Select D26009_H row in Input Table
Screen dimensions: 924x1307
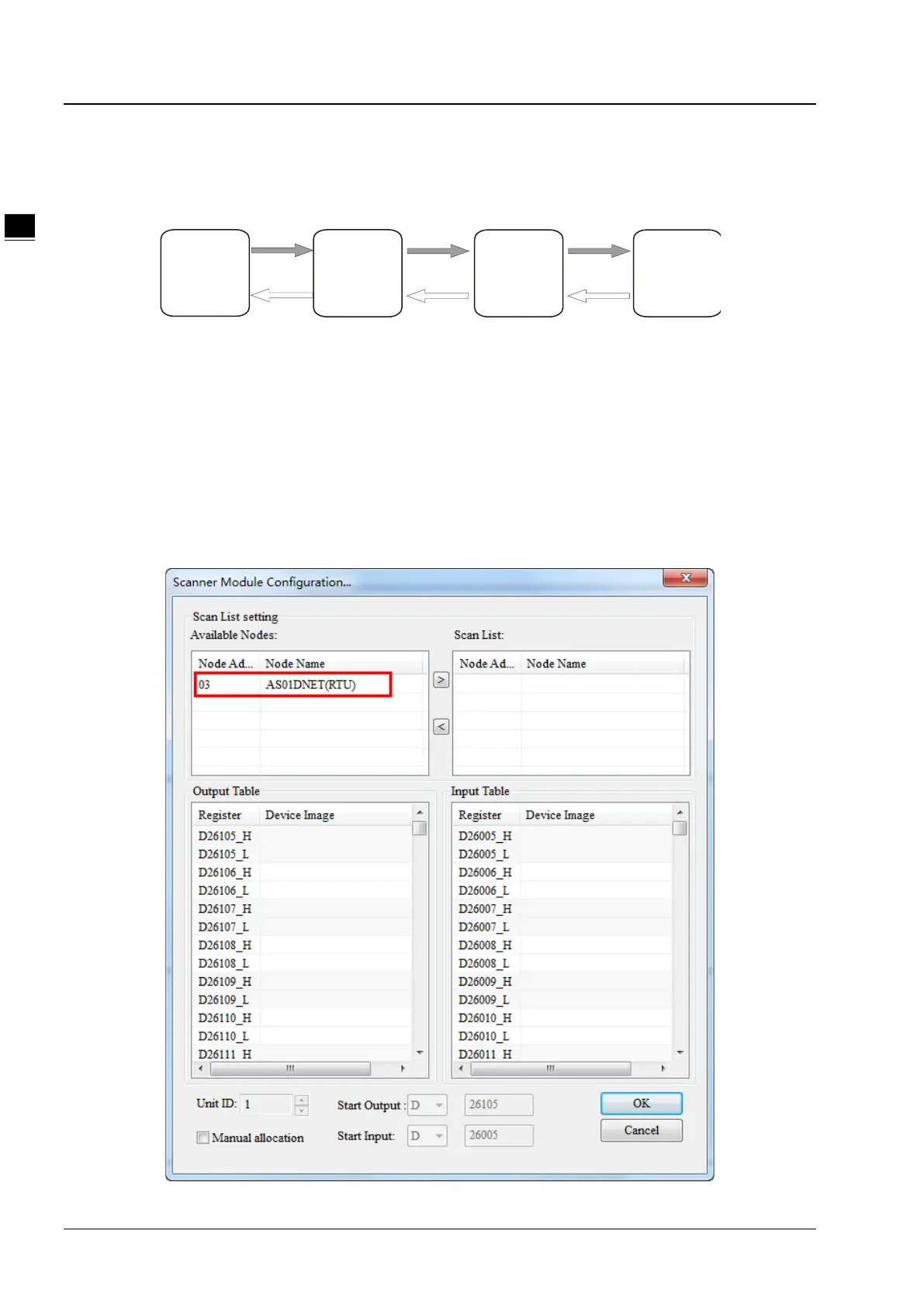point(562,982)
